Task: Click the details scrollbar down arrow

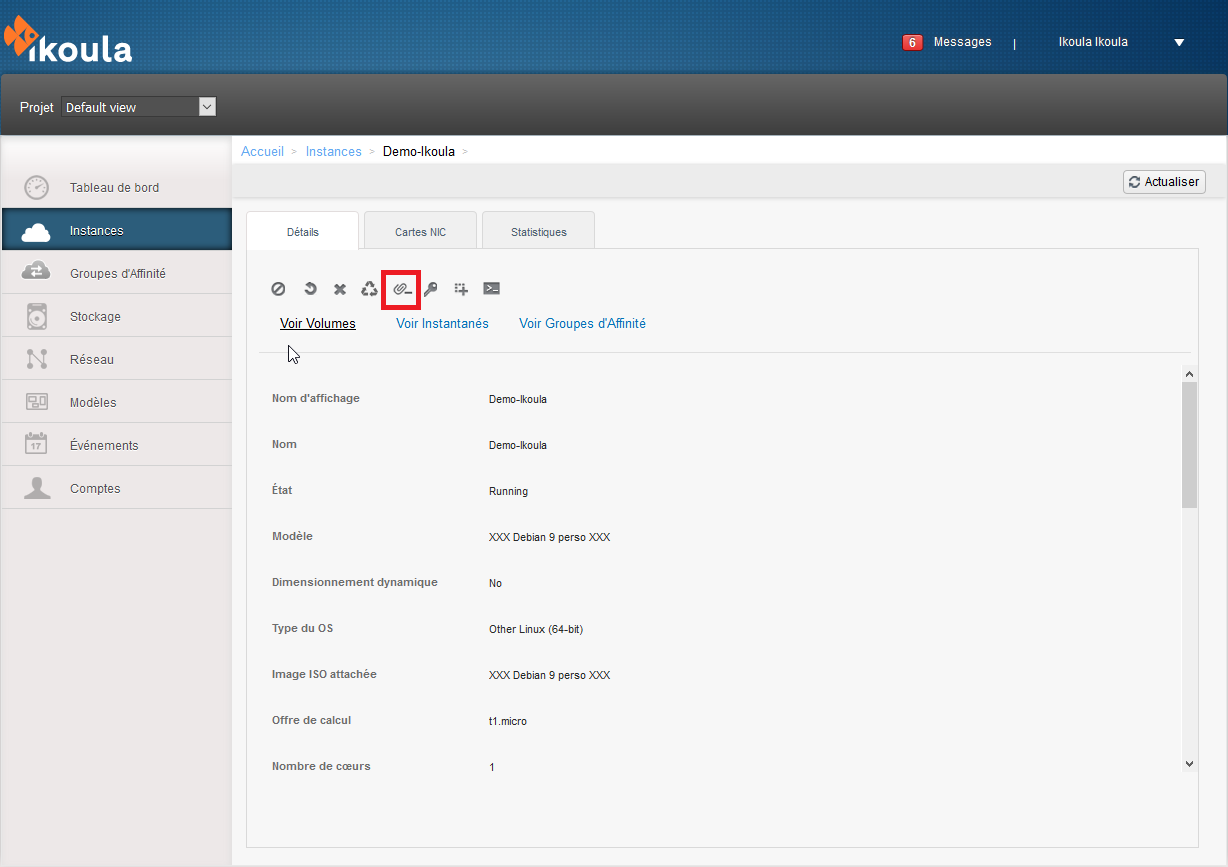Action: [1189, 763]
